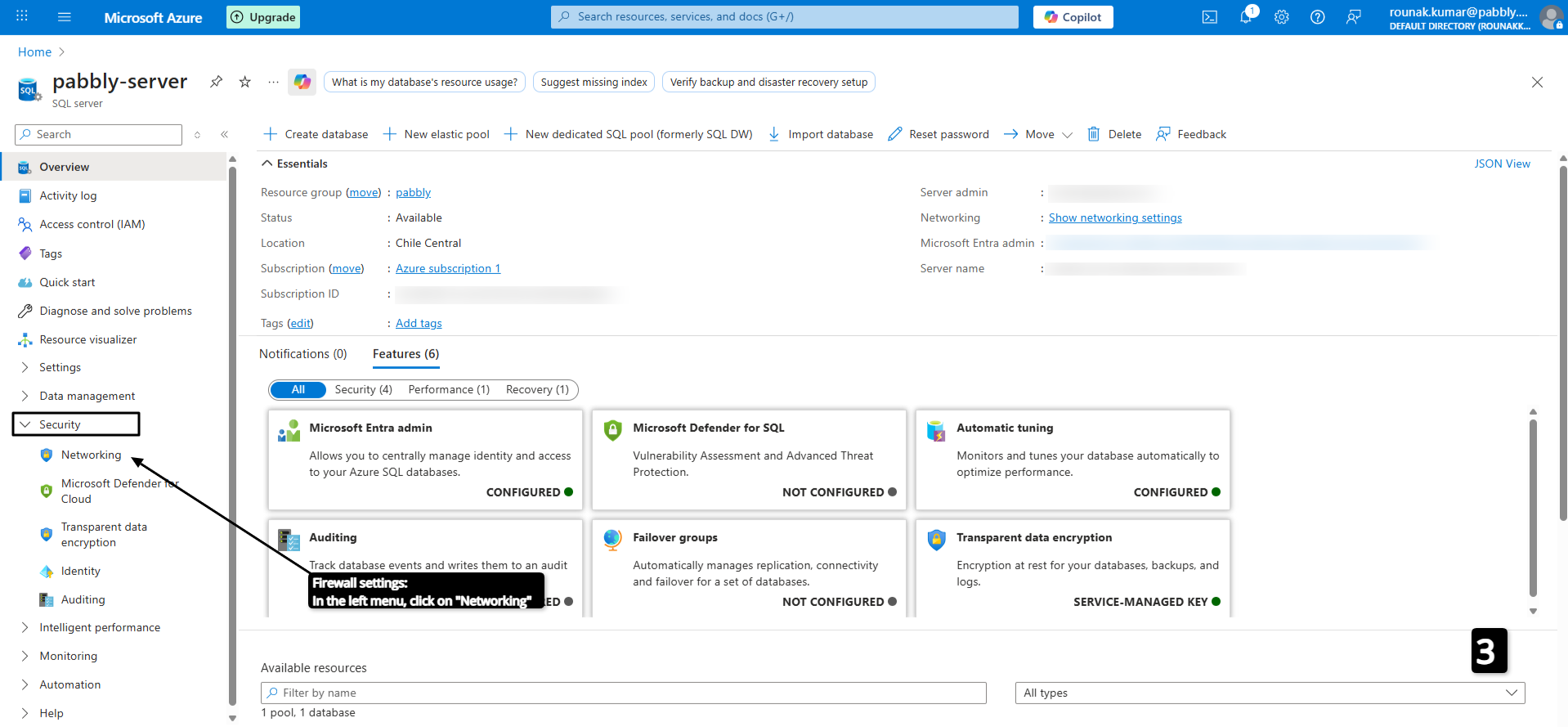Click the Filter by name field
This screenshot has height=727, width=1568.
pos(623,693)
